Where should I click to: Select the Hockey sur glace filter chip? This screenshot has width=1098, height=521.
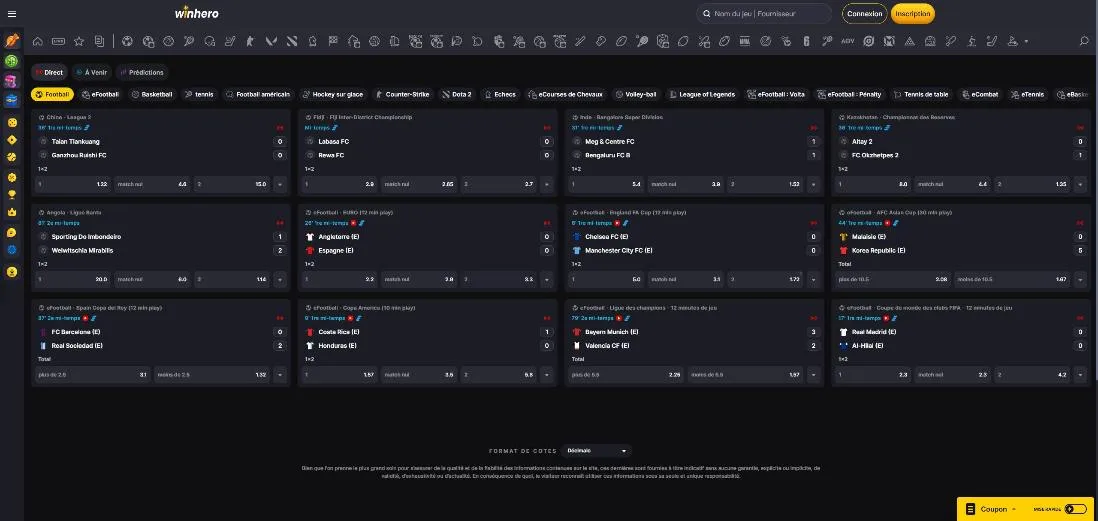tap(333, 94)
